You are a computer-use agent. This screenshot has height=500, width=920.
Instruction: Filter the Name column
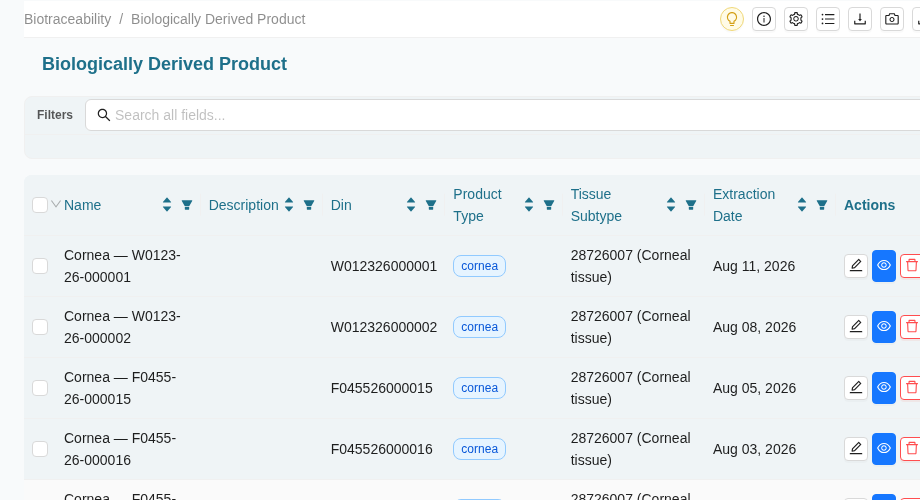(x=187, y=205)
